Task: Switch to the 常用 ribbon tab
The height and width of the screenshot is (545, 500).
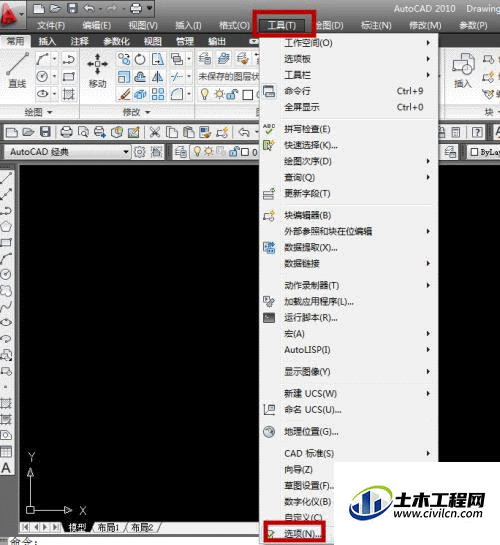Action: tap(15, 41)
